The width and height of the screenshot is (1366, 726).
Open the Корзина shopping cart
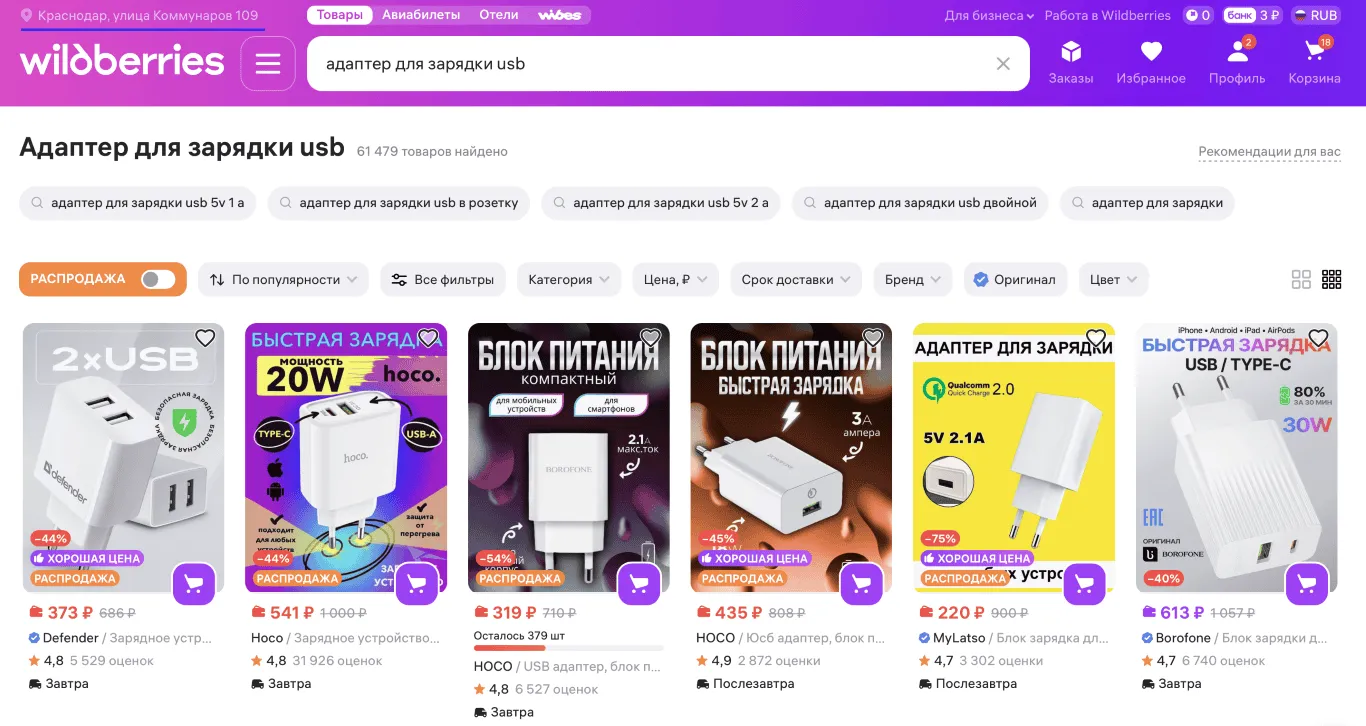click(x=1314, y=62)
